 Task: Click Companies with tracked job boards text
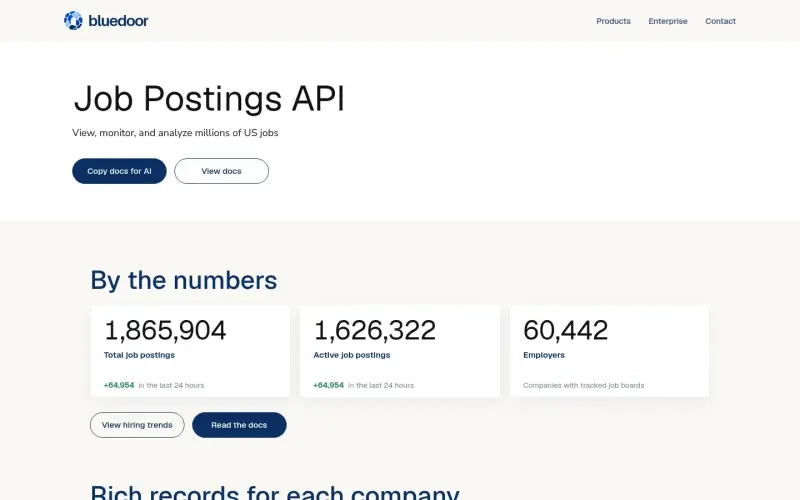click(584, 385)
